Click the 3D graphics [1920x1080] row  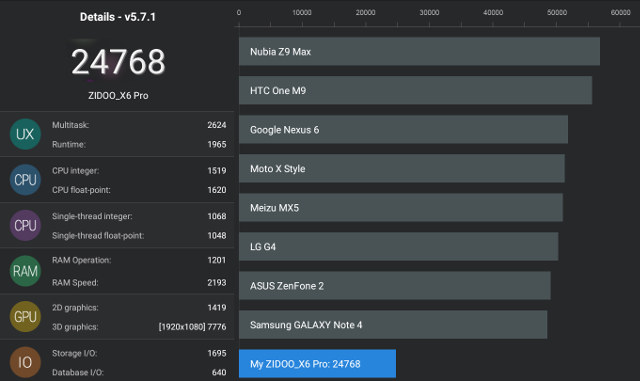coord(139,327)
